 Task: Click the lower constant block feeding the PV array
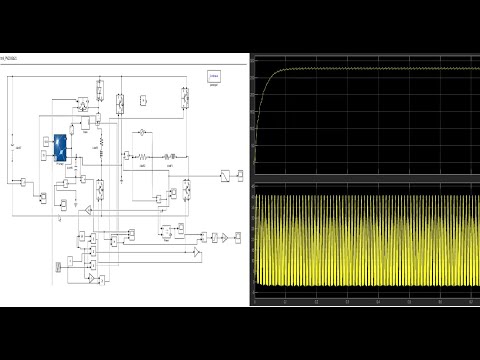tap(44, 155)
